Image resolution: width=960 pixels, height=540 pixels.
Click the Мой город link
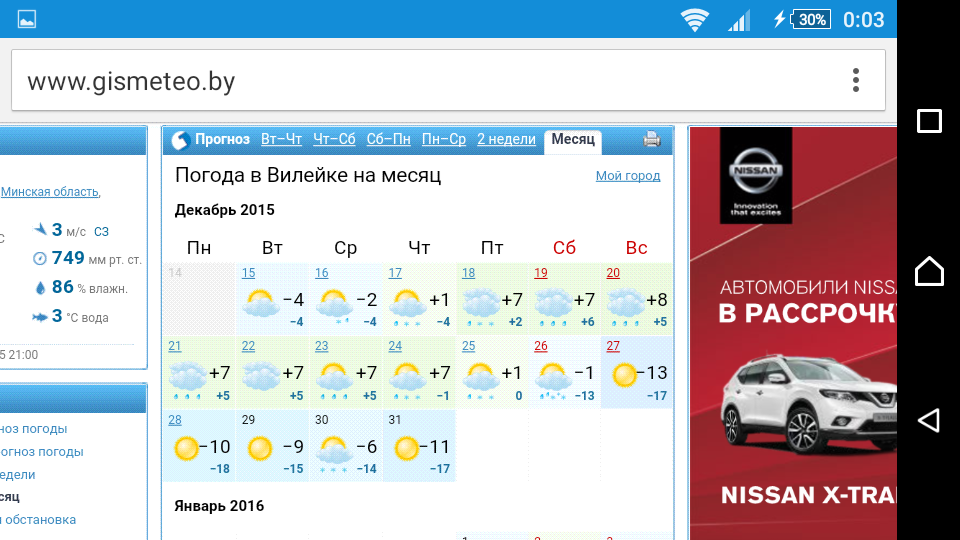(628, 176)
